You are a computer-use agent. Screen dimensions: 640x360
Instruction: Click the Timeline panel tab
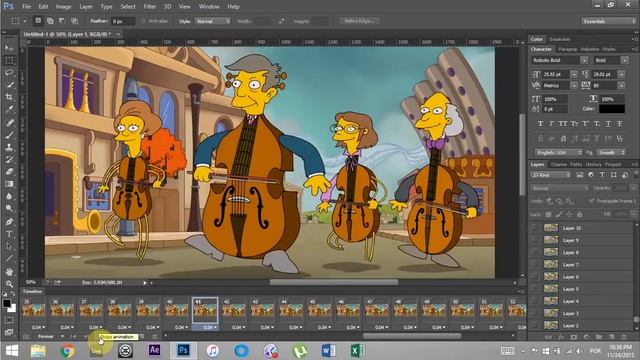(32, 291)
